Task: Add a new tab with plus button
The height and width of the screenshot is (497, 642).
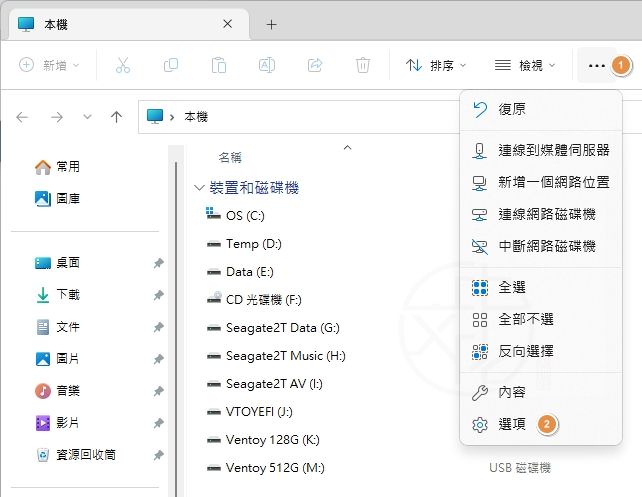Action: coord(271,25)
